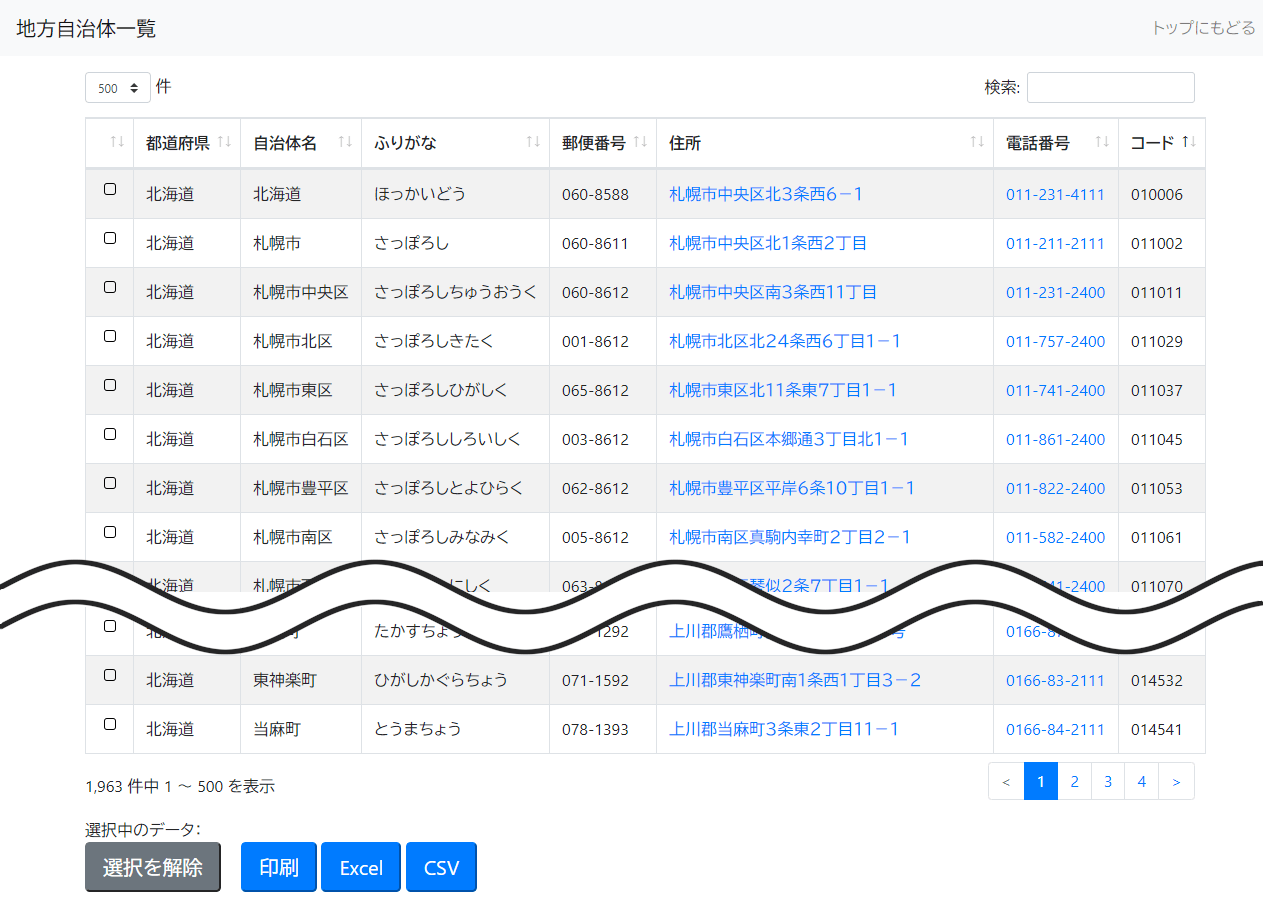Call phone number 011-741-2400
Viewport: 1263px width, 908px height.
point(1055,390)
